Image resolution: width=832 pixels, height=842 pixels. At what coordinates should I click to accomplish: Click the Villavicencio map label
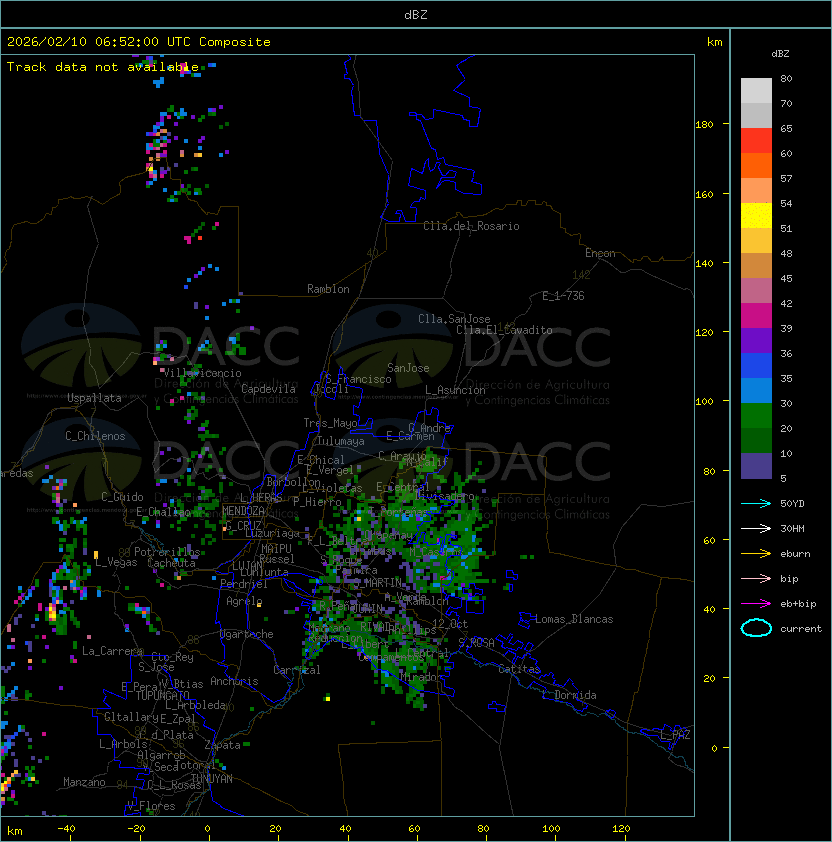(202, 373)
